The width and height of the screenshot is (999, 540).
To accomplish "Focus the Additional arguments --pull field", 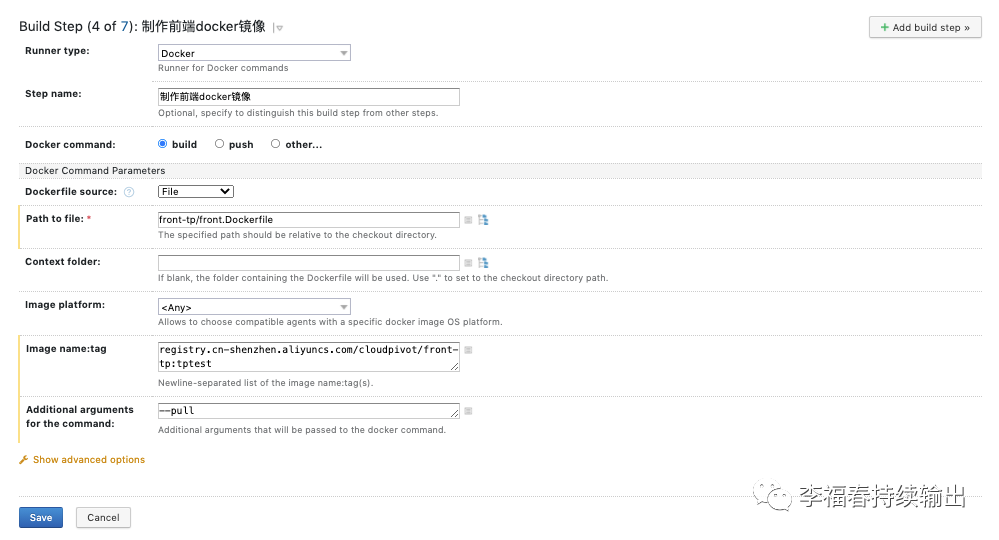I will click(309, 411).
